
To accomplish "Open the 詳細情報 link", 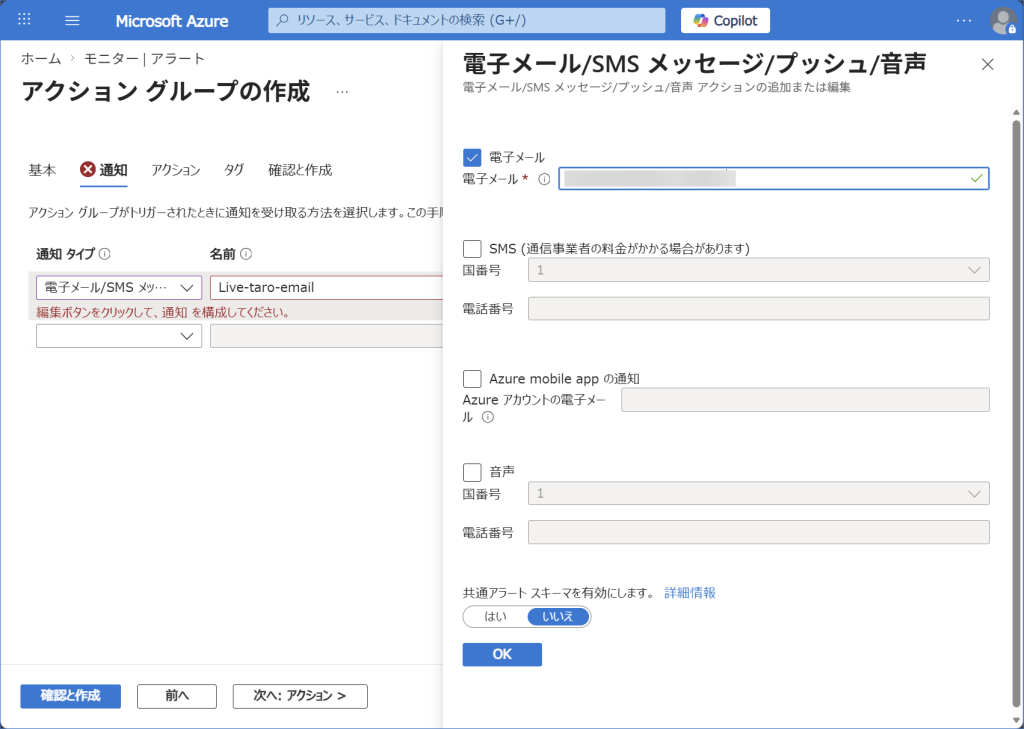I will coord(690,593).
